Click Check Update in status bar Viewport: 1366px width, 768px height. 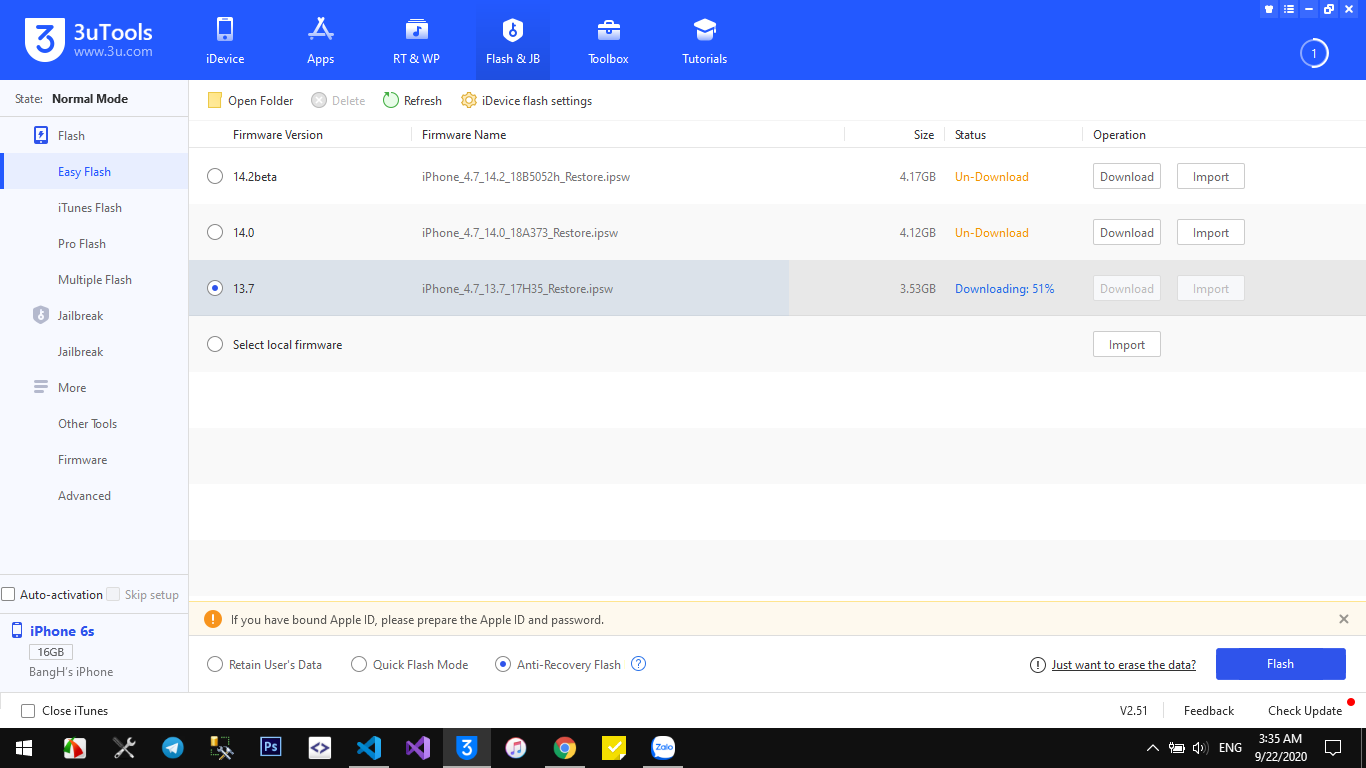coord(1305,711)
